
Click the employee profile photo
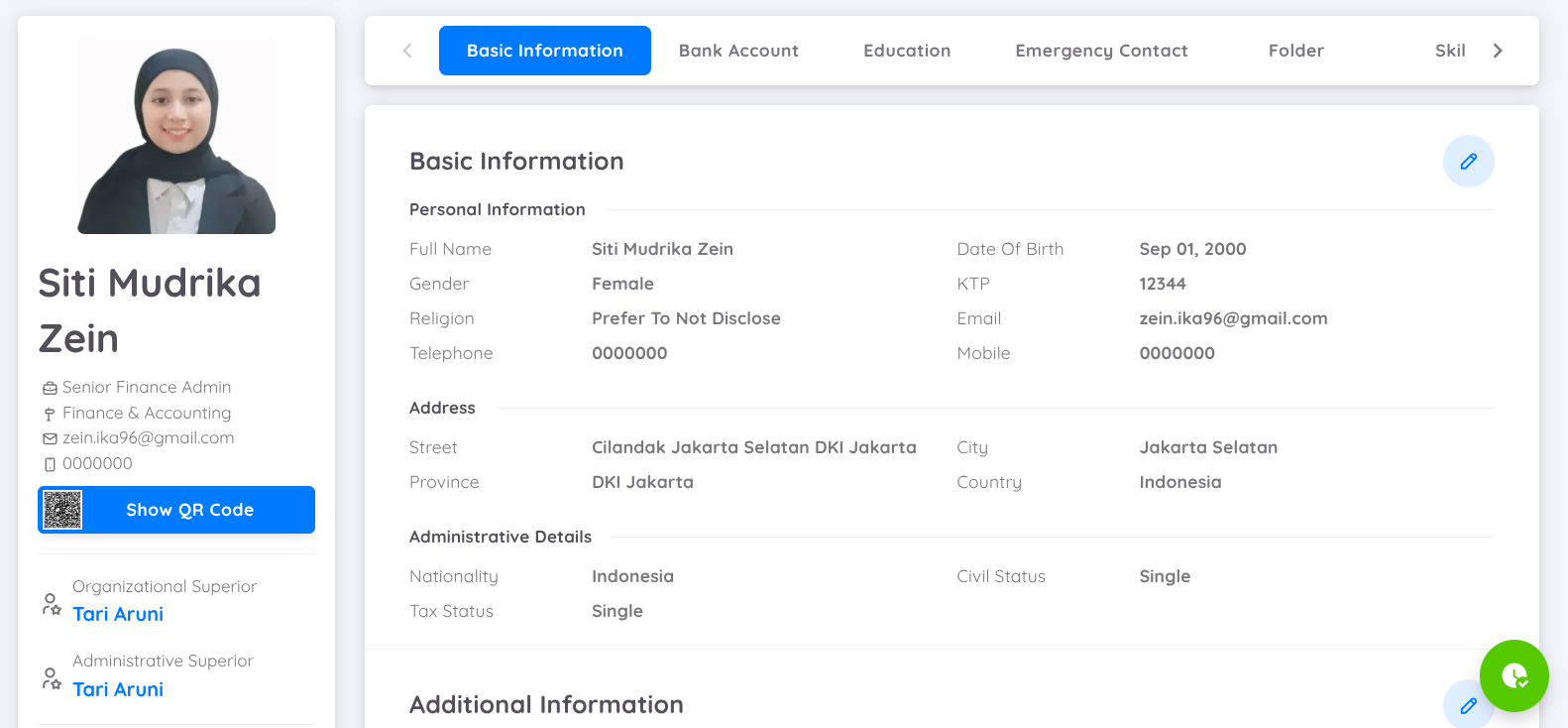point(176,136)
